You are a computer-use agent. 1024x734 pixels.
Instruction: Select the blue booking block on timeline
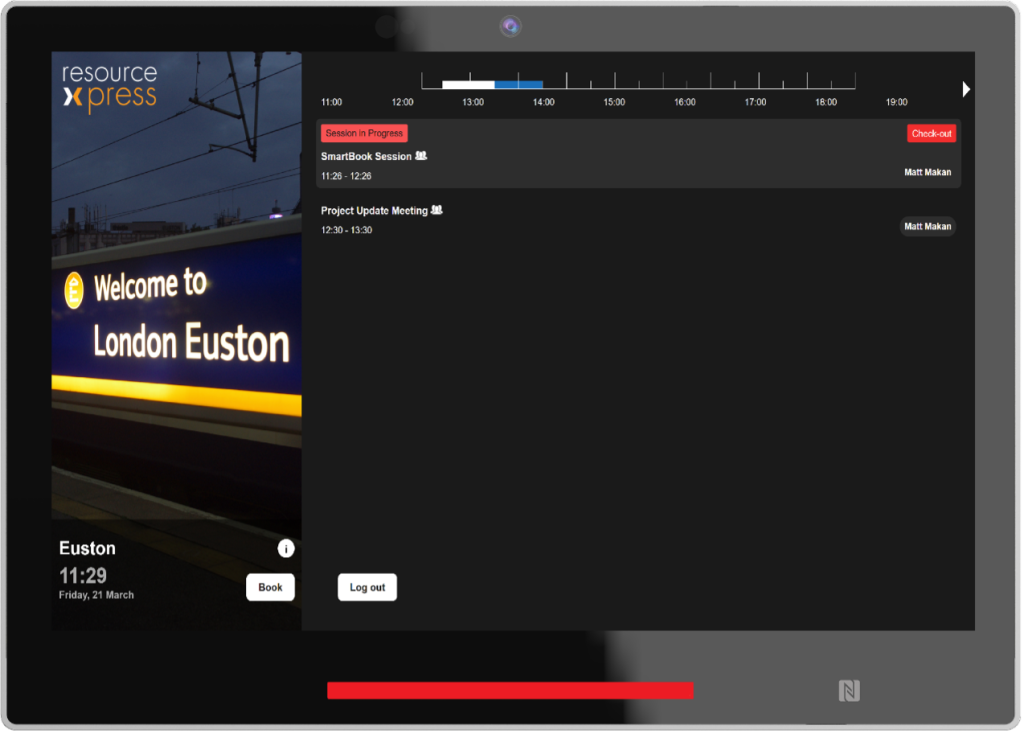[x=519, y=85]
